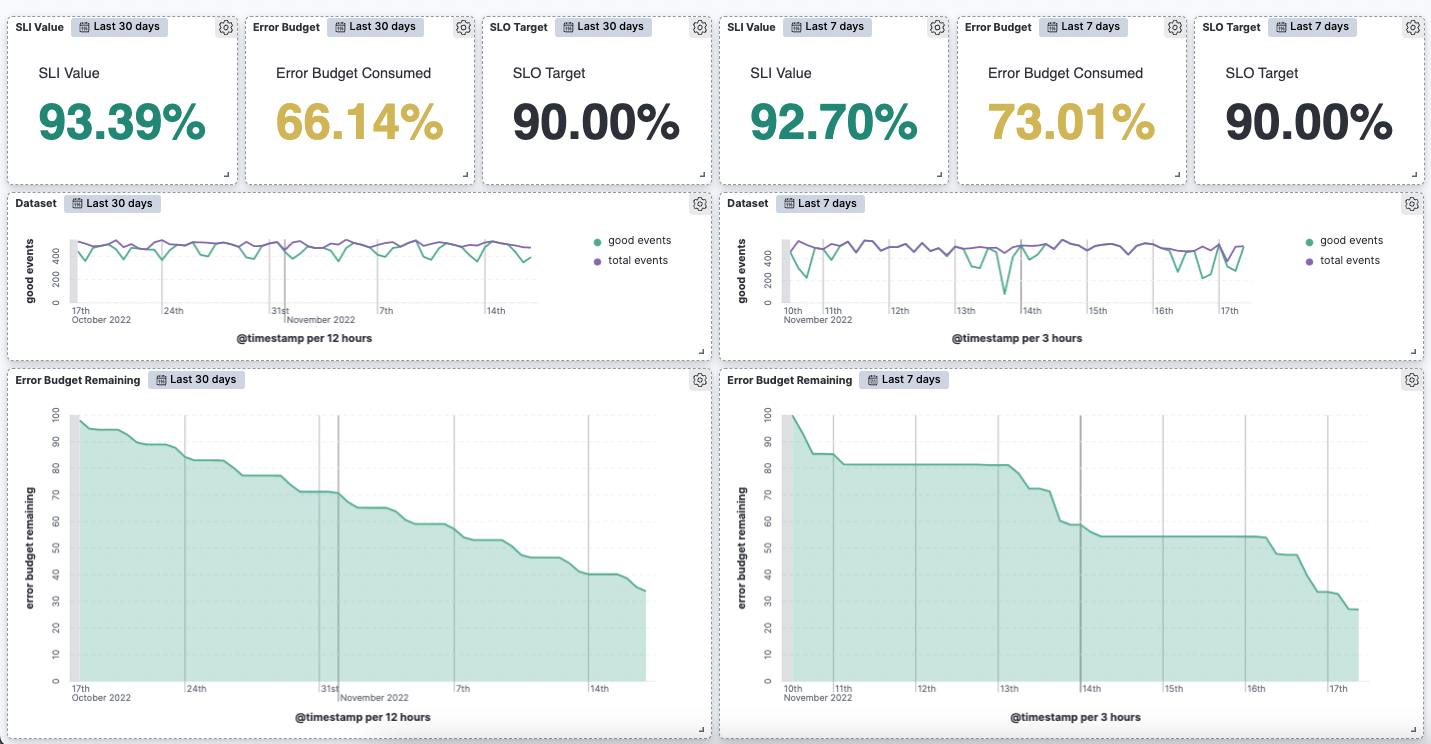The image size is (1431, 744).
Task: Click 'Error Budget Consumed' label in 30-day panel
Action: click(354, 73)
